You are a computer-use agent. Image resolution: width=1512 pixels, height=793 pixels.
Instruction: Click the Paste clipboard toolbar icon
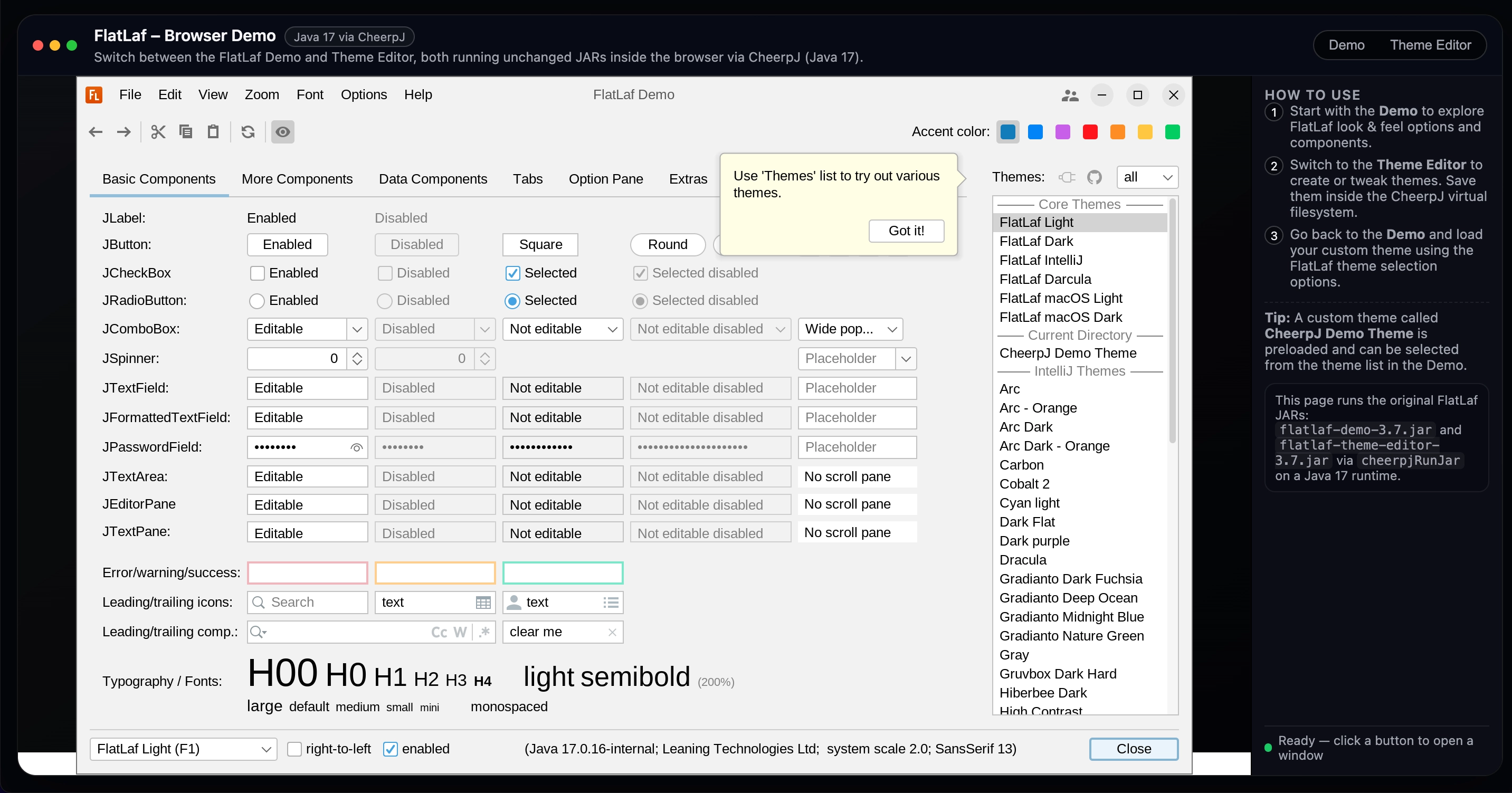(213, 132)
